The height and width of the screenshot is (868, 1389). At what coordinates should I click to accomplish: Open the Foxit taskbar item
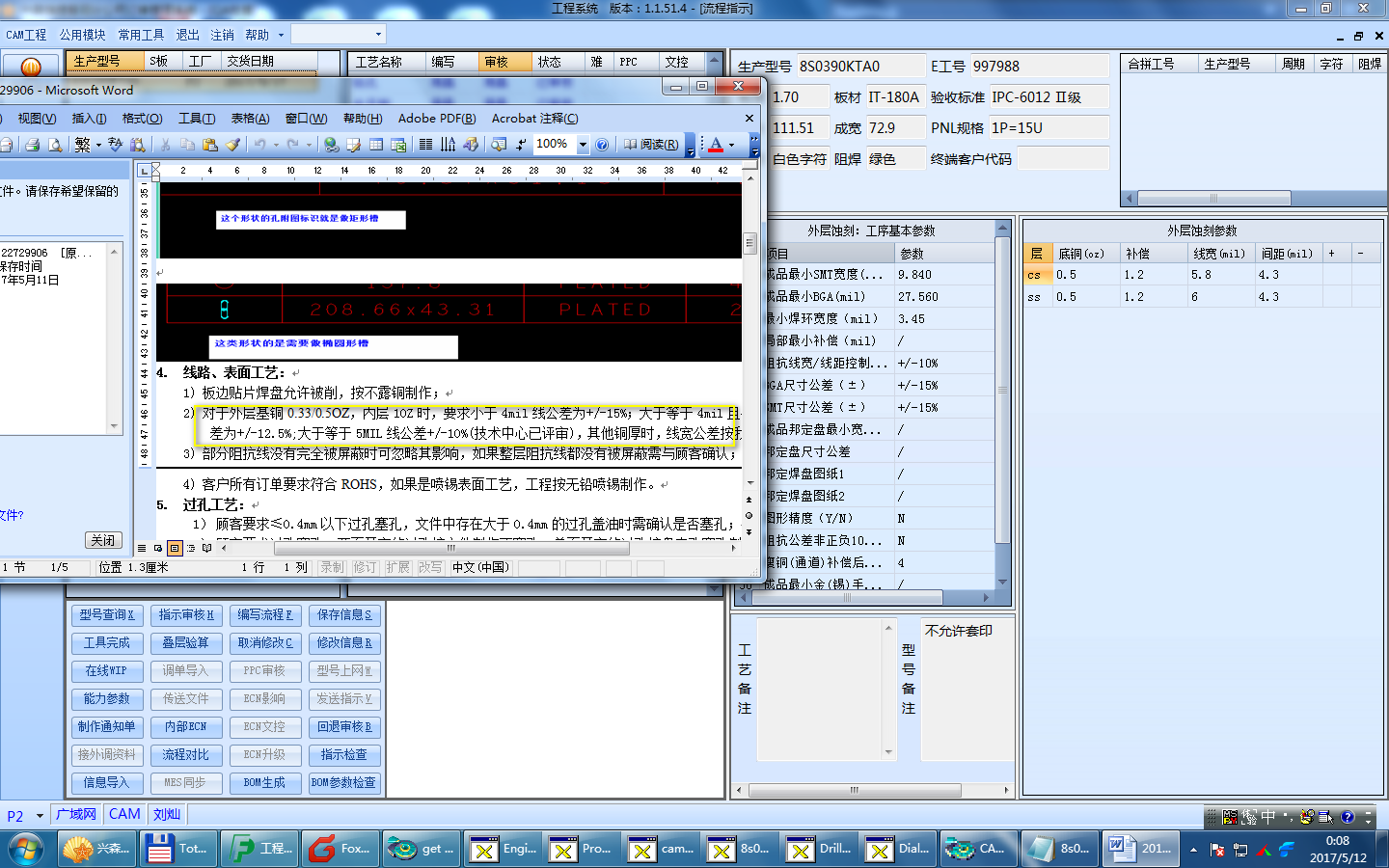point(340,849)
